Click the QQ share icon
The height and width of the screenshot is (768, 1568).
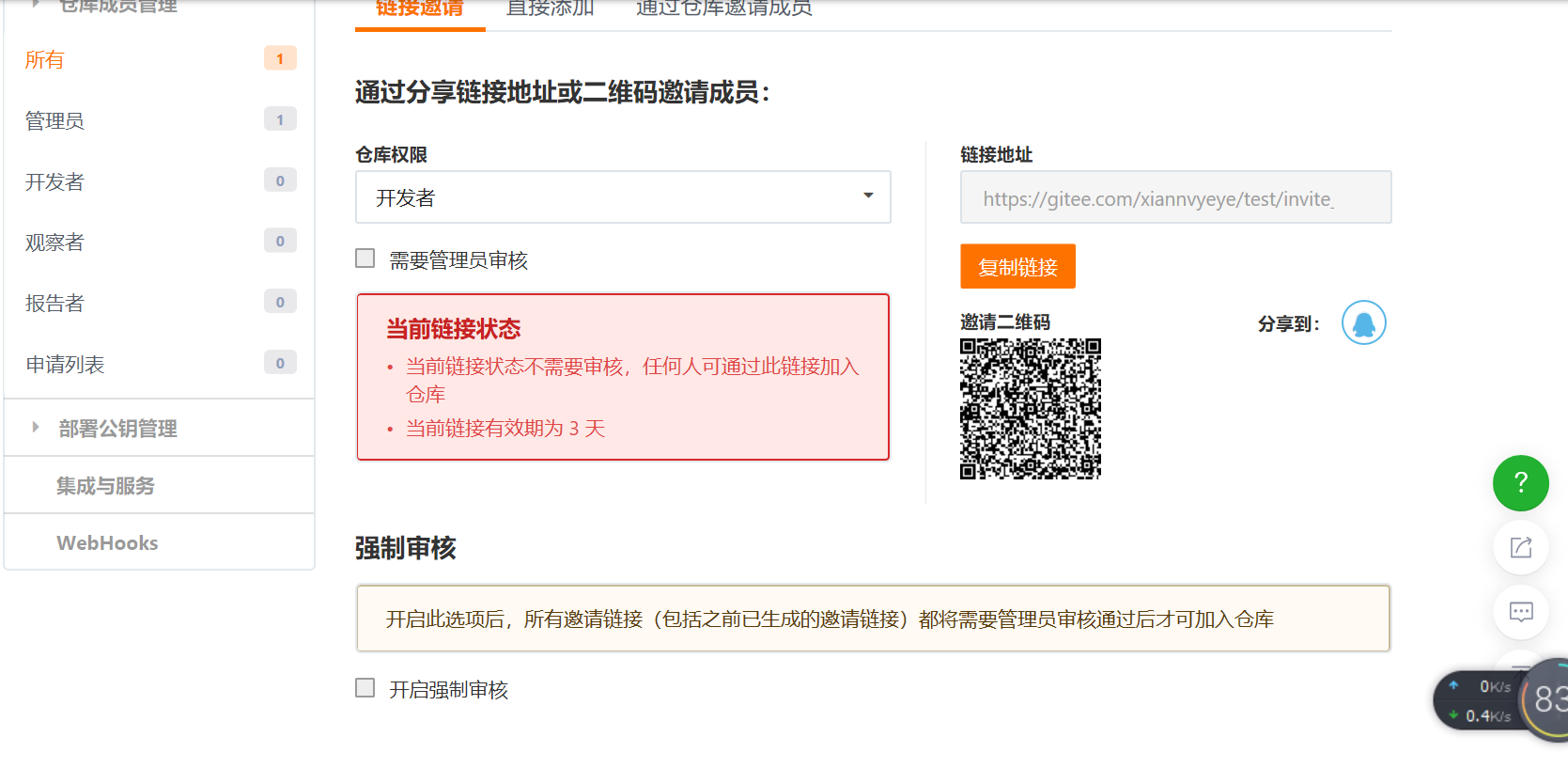[1363, 322]
